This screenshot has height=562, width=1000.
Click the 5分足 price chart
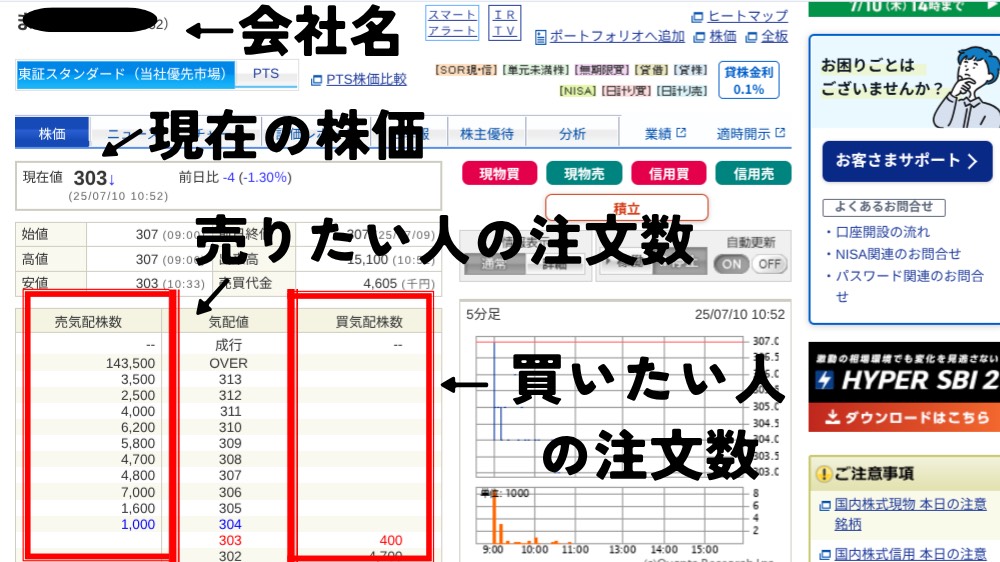[610, 406]
